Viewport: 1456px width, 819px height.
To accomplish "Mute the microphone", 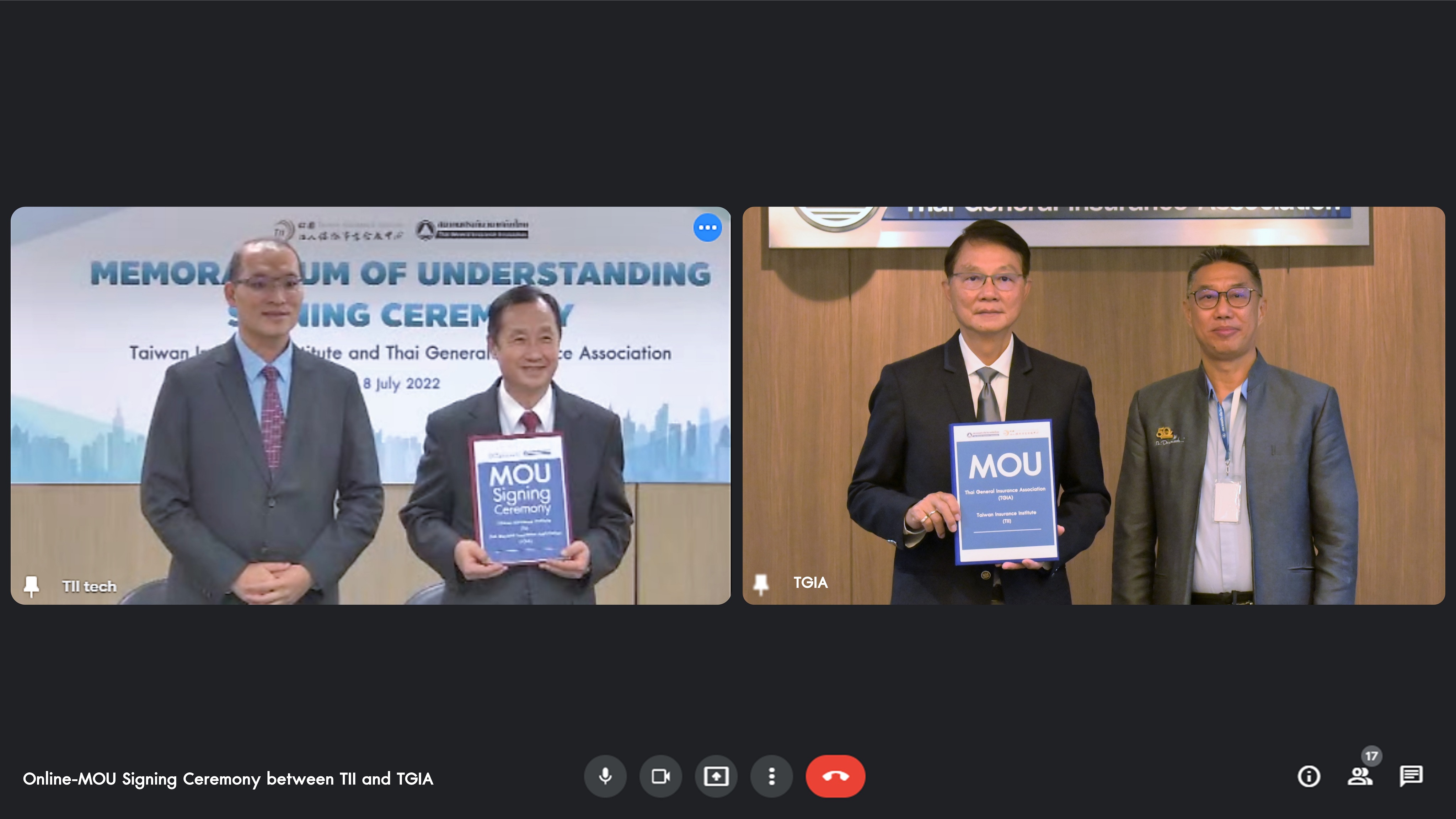I will pyautogui.click(x=605, y=776).
